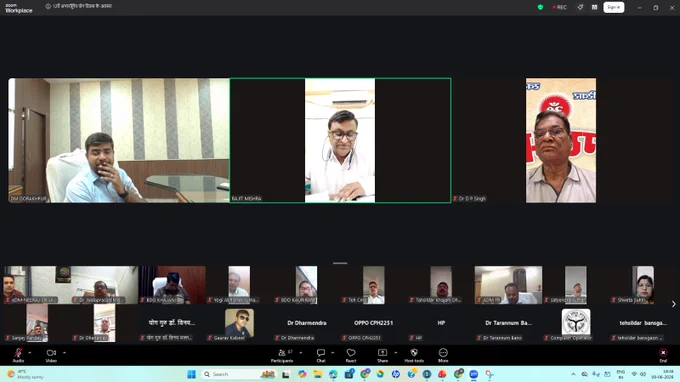The image size is (680, 382).
Task: Change layout using the View grid icon
Action: (595, 7)
